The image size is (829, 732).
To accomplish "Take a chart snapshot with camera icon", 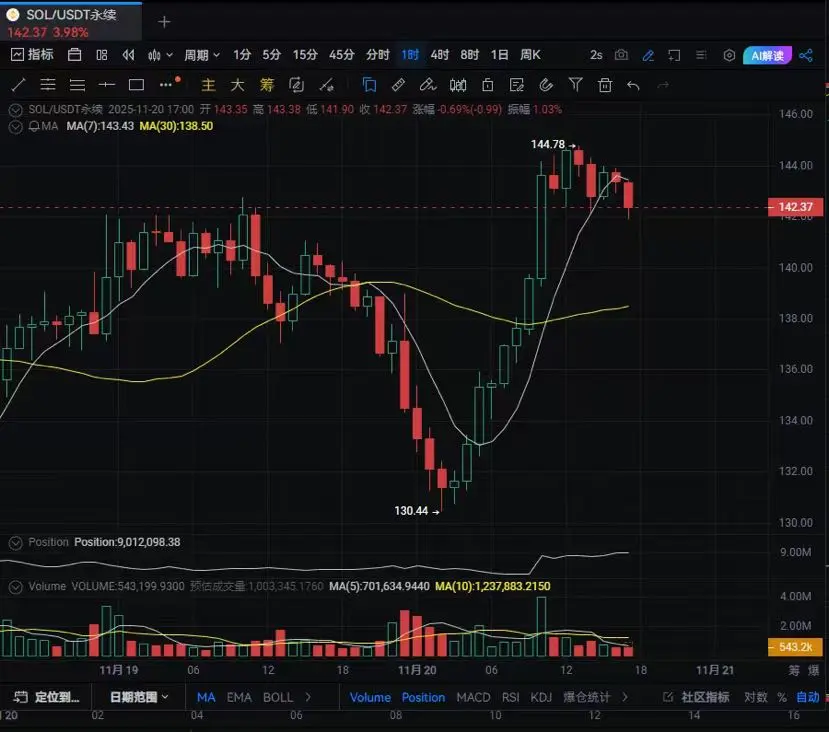I will [621, 55].
